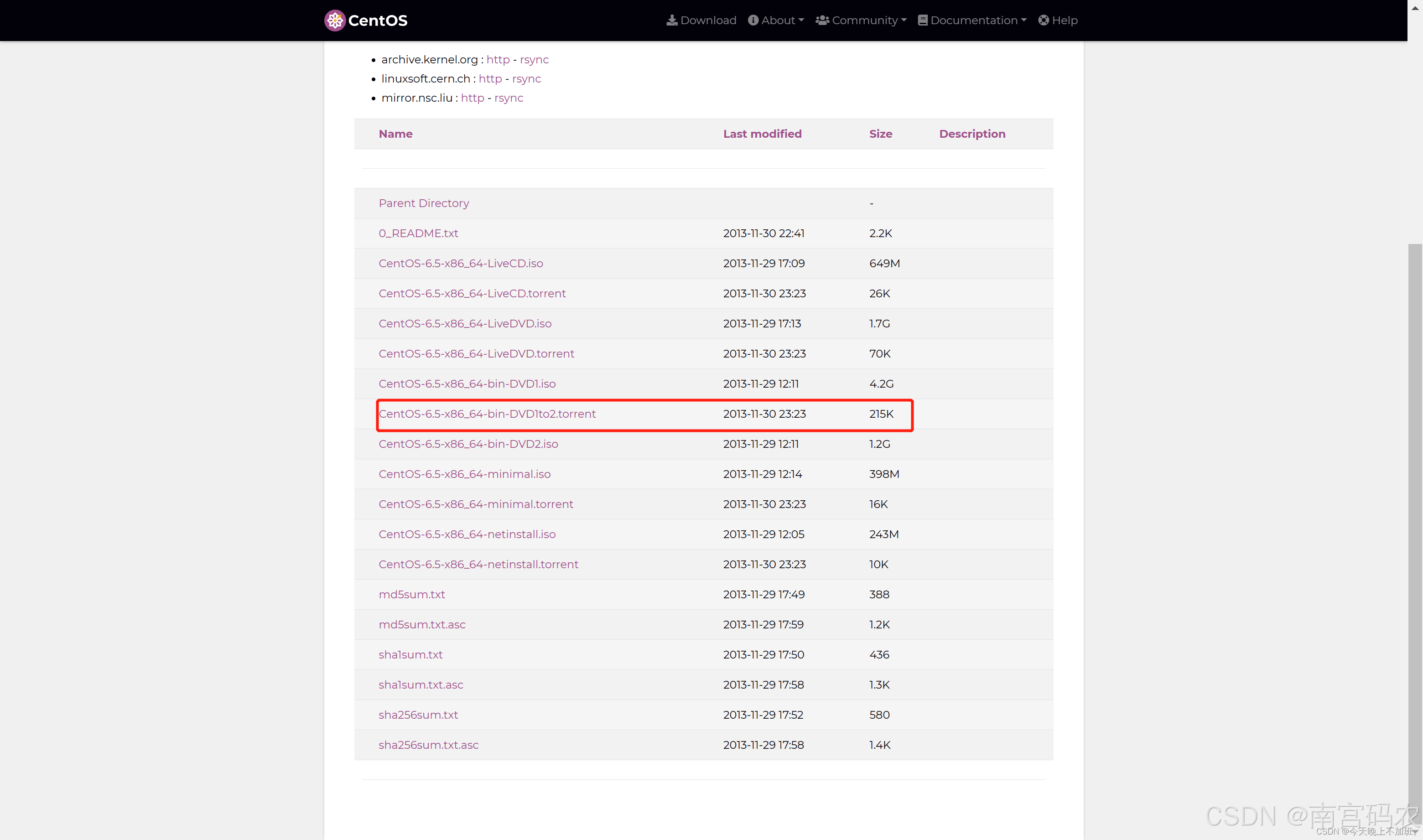Expand the About dropdown caret
This screenshot has height=840, width=1423.
pyautogui.click(x=801, y=21)
